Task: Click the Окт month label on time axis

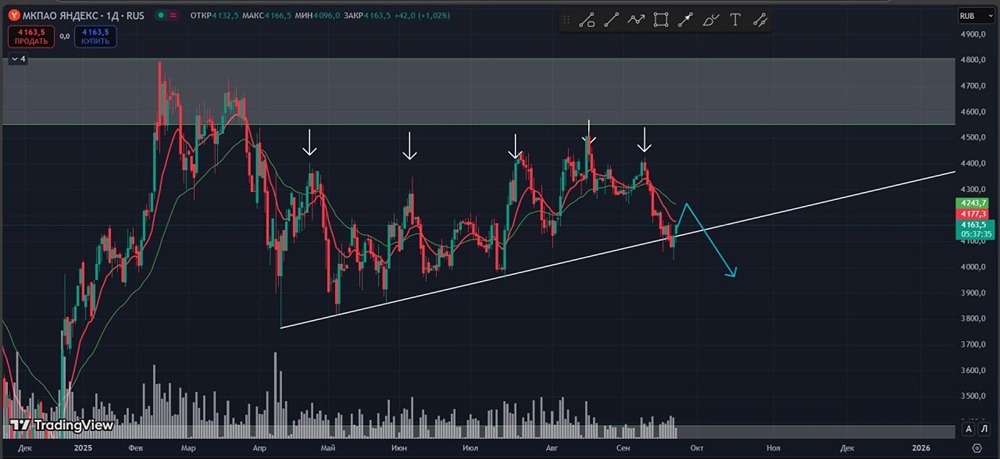Action: coord(697,449)
